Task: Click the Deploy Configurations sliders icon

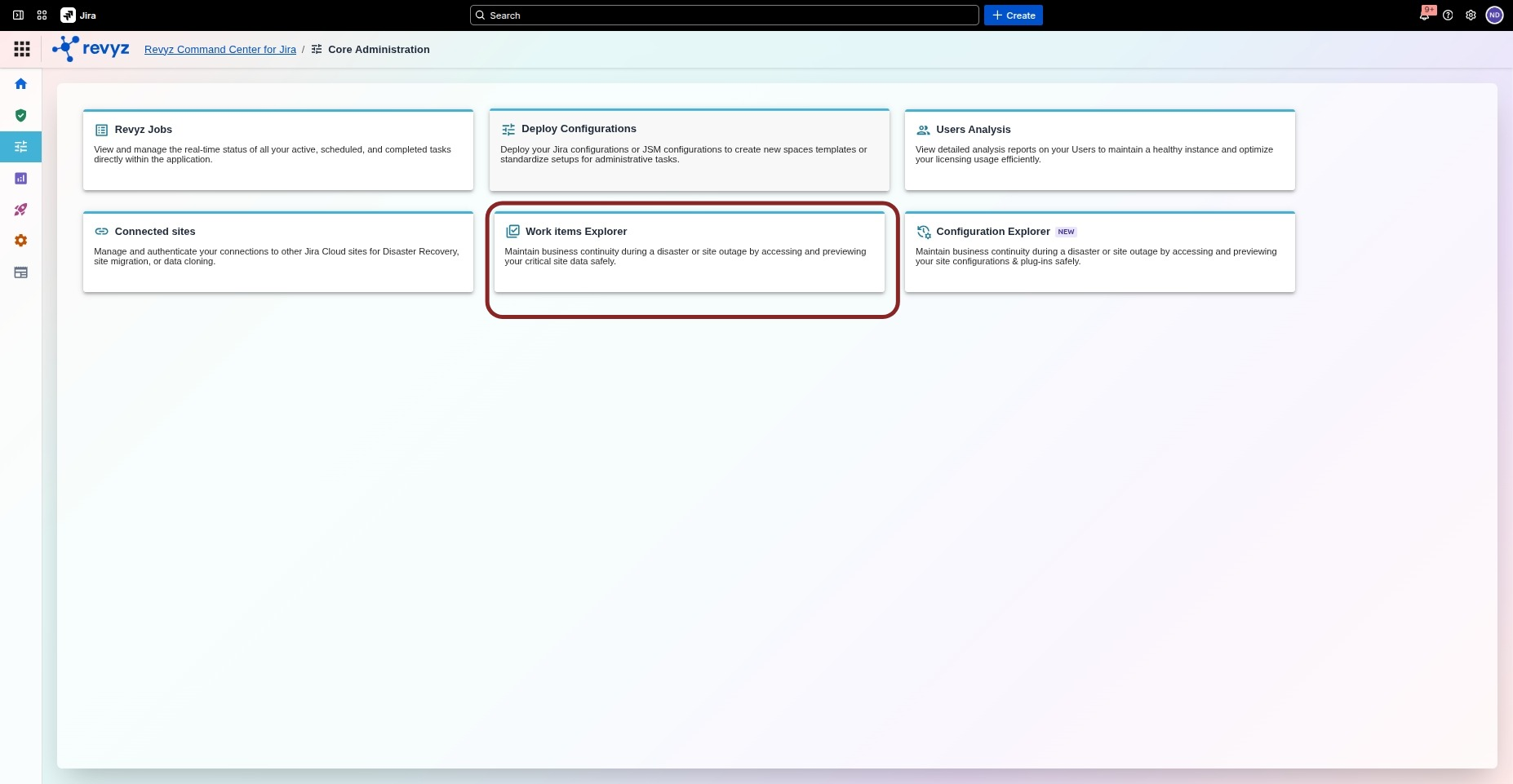Action: 508,129
